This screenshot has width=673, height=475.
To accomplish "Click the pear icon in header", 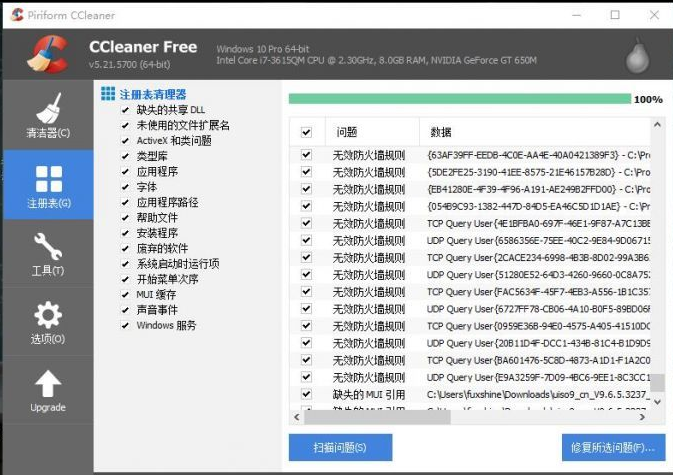I will click(637, 56).
